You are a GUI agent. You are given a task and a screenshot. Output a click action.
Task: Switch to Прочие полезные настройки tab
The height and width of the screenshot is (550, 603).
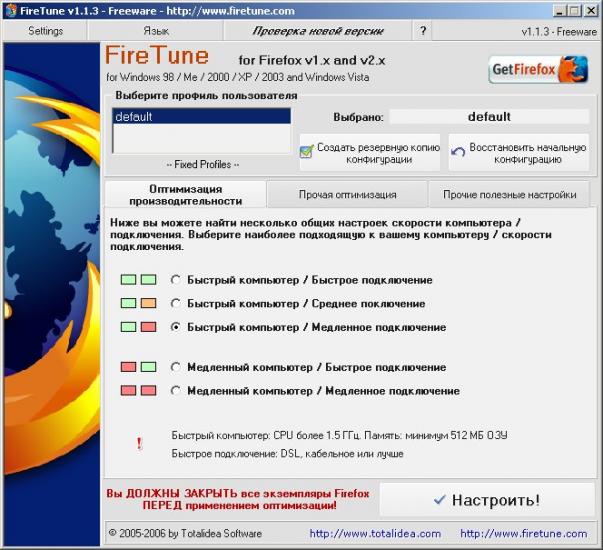509,195
